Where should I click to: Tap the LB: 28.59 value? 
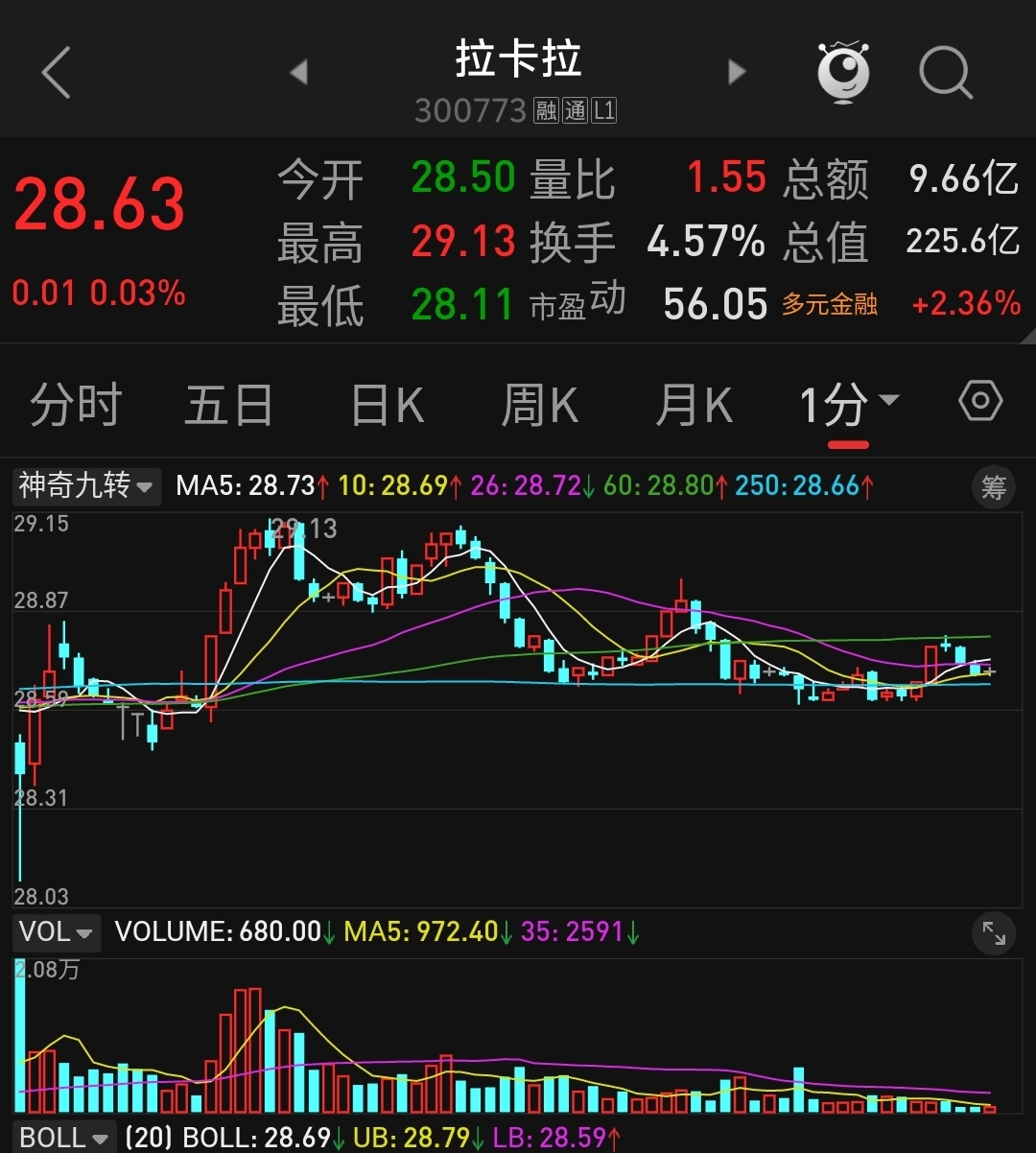coord(556,1138)
